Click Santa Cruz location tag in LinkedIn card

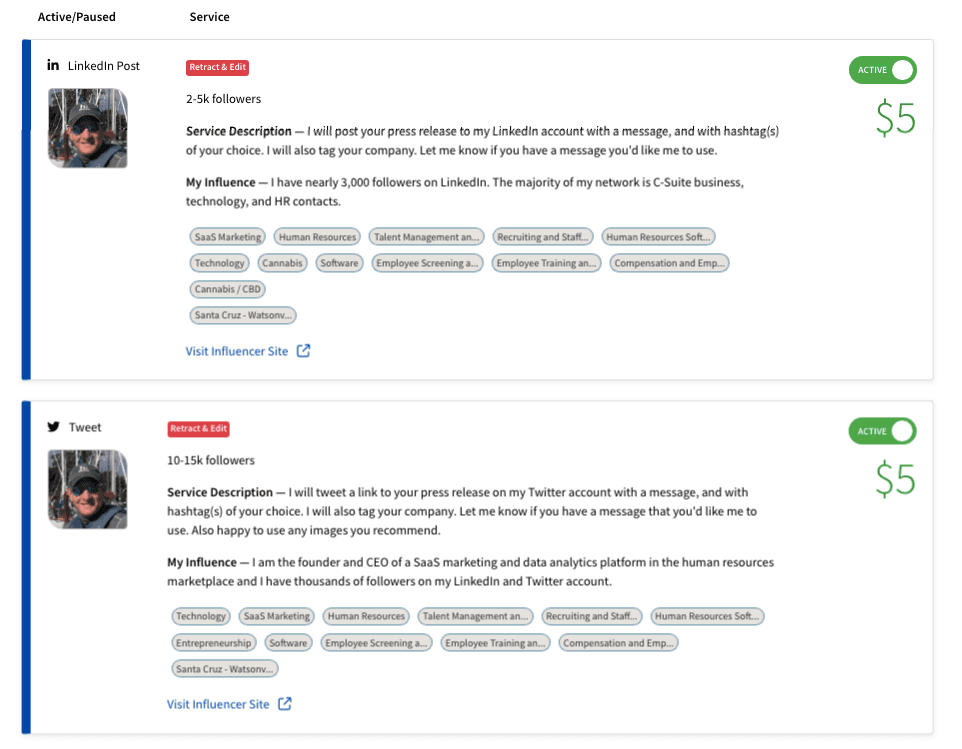[243, 315]
